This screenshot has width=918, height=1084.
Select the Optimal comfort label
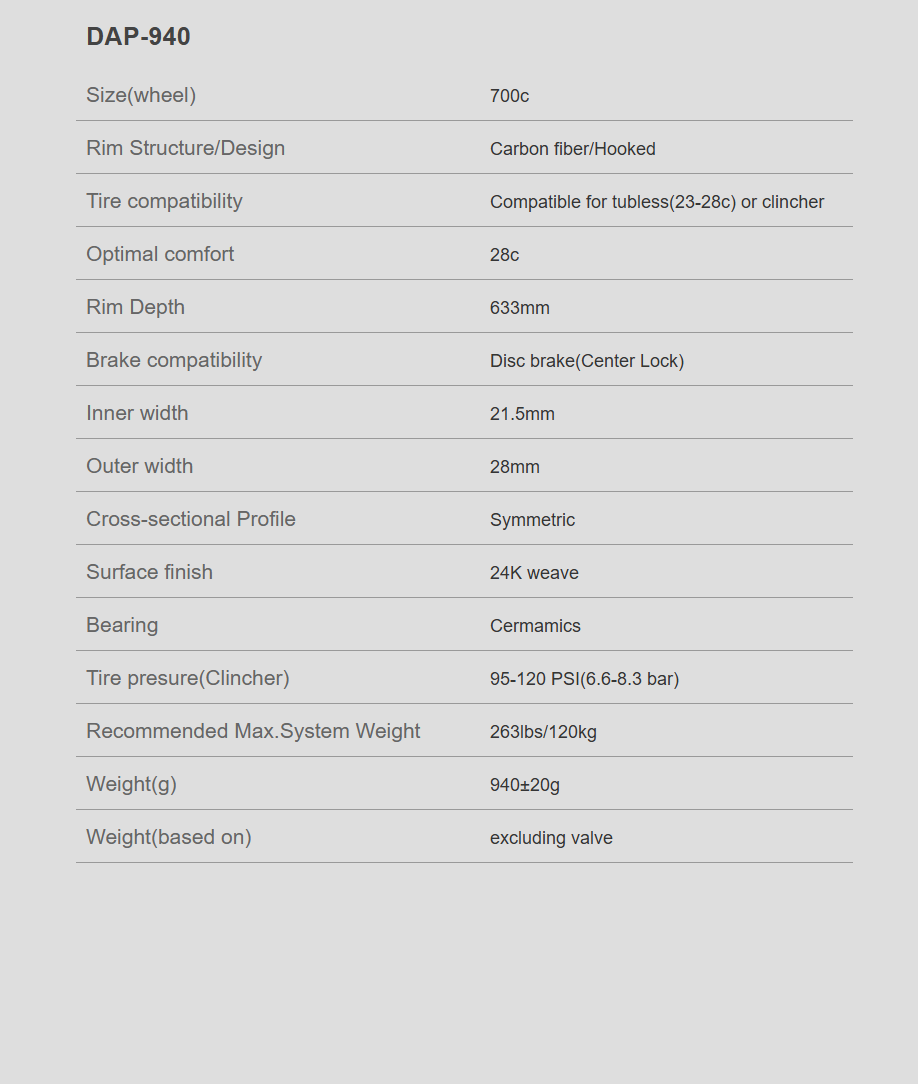coord(160,254)
